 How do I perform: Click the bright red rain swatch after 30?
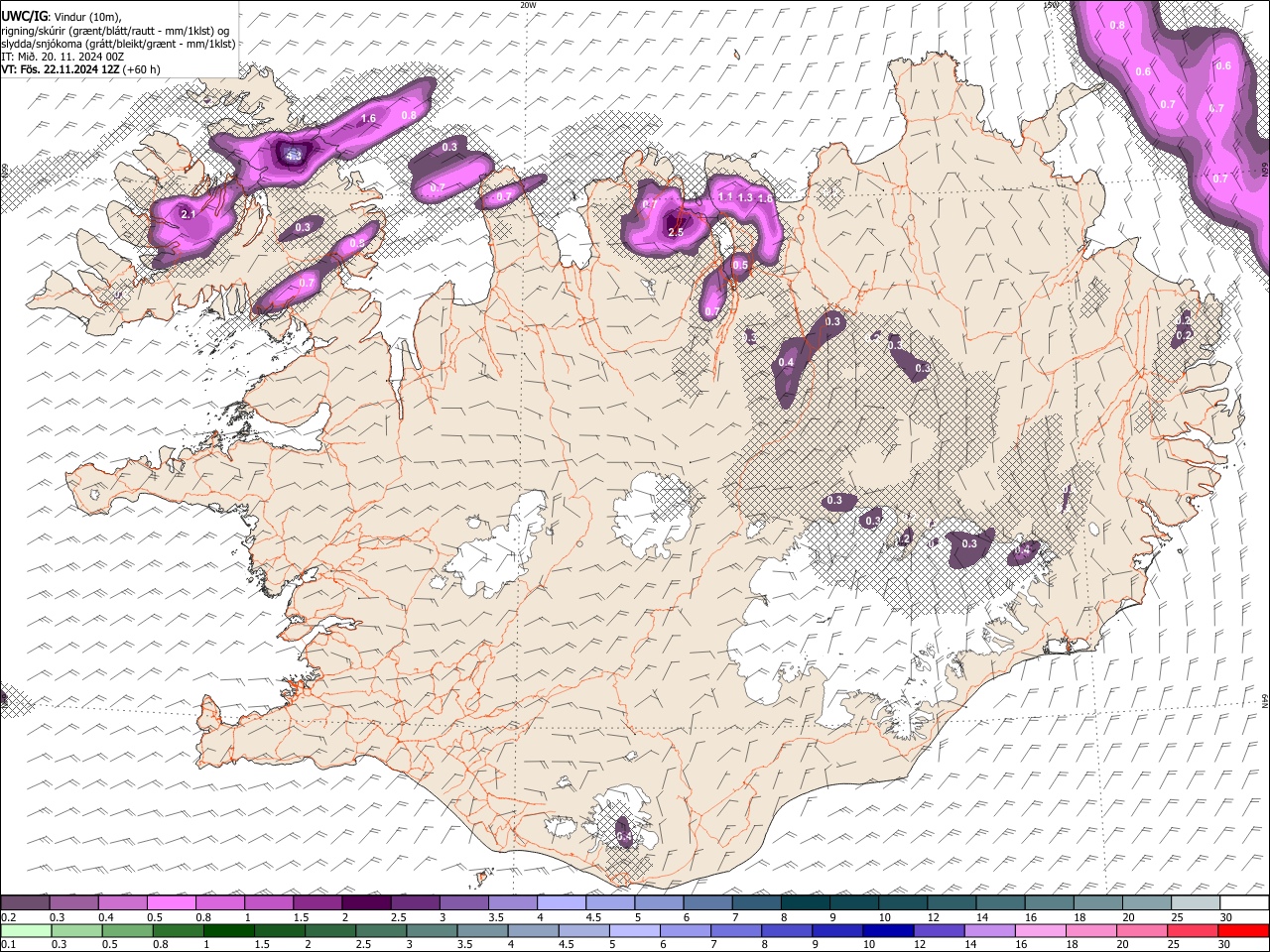1244,930
